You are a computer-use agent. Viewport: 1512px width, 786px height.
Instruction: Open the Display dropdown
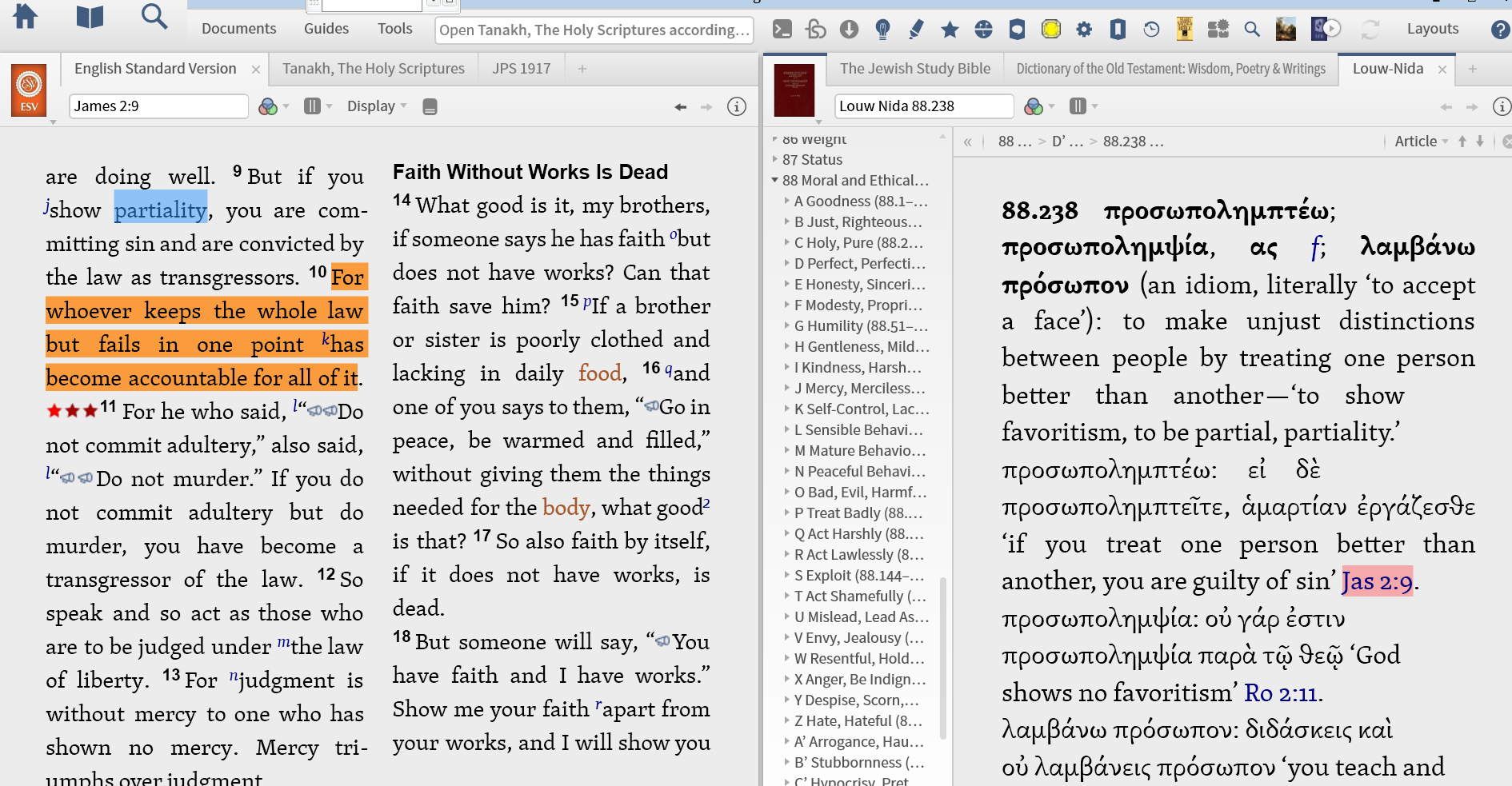tap(377, 106)
